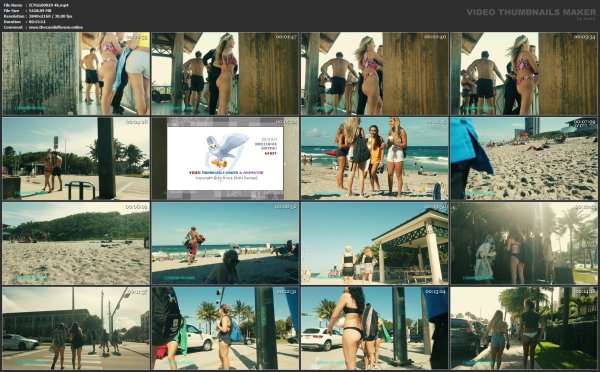Image resolution: width=600 pixels, height=372 pixels.
Task: Select the sun-flared thumbnail with palm trees
Action: pyautogui.click(x=524, y=243)
